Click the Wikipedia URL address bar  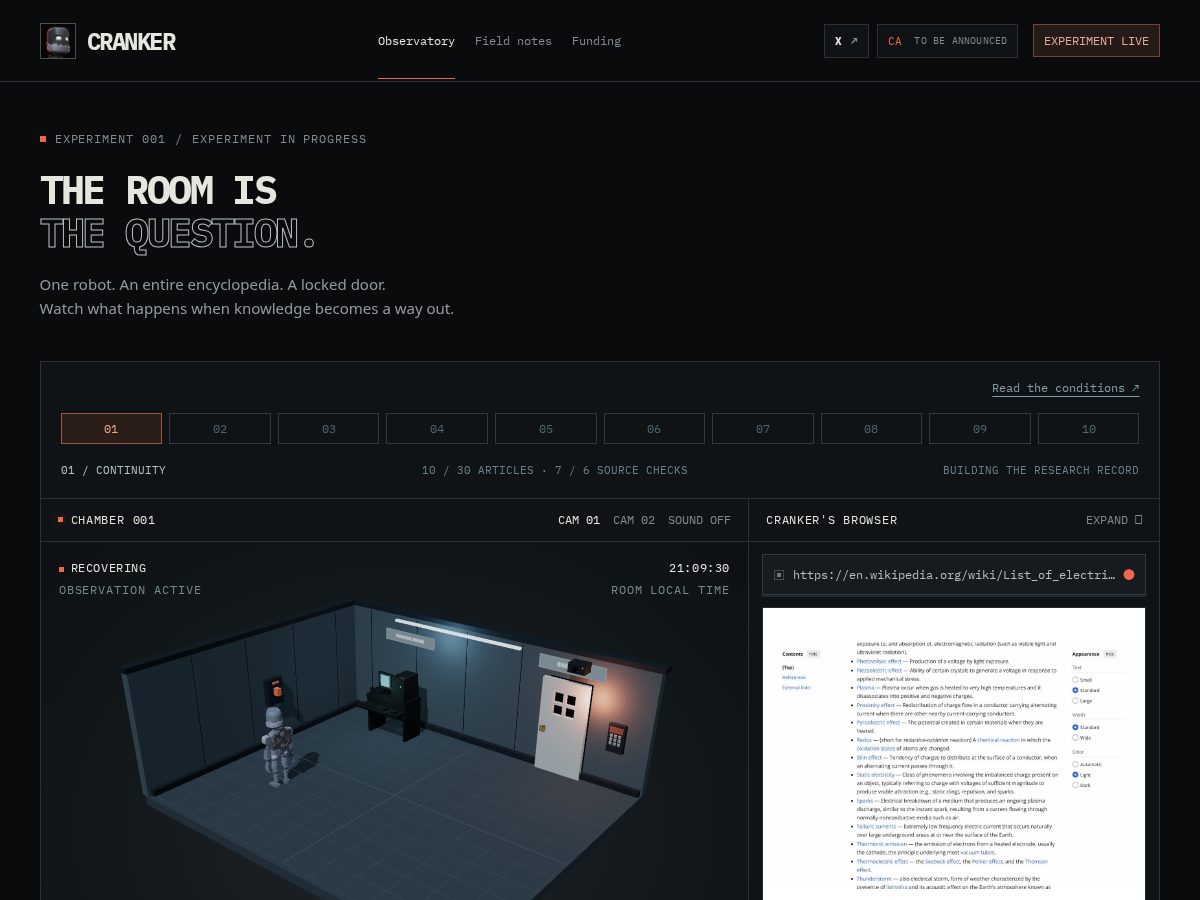954,575
